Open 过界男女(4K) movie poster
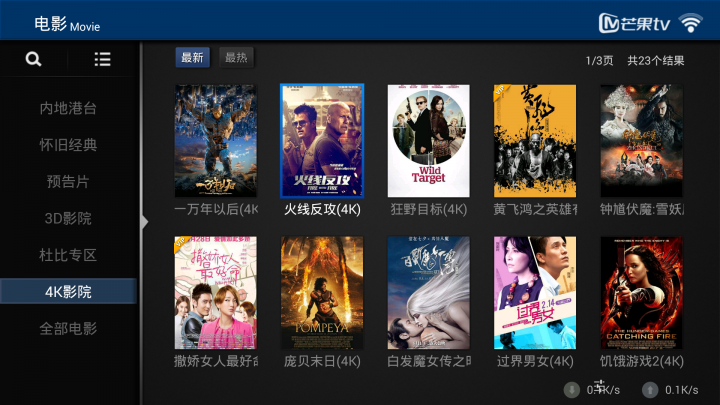The width and height of the screenshot is (720, 405). (x=535, y=293)
